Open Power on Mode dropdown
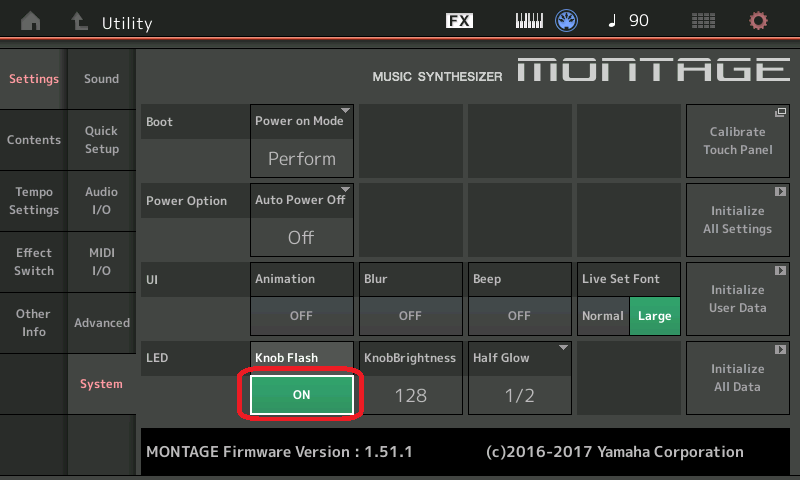 click(301, 140)
